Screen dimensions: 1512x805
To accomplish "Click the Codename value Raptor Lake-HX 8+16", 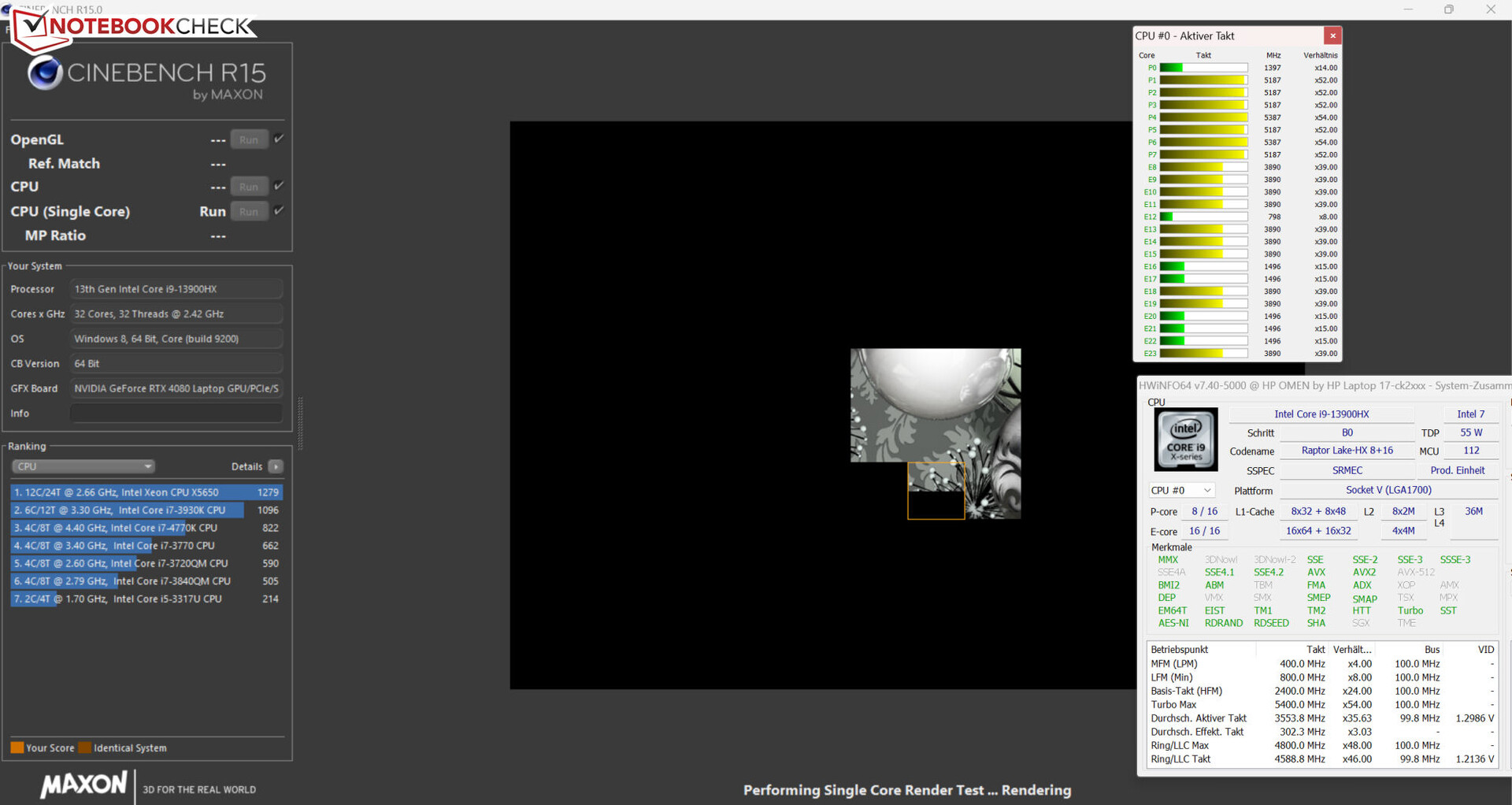I will [1347, 451].
